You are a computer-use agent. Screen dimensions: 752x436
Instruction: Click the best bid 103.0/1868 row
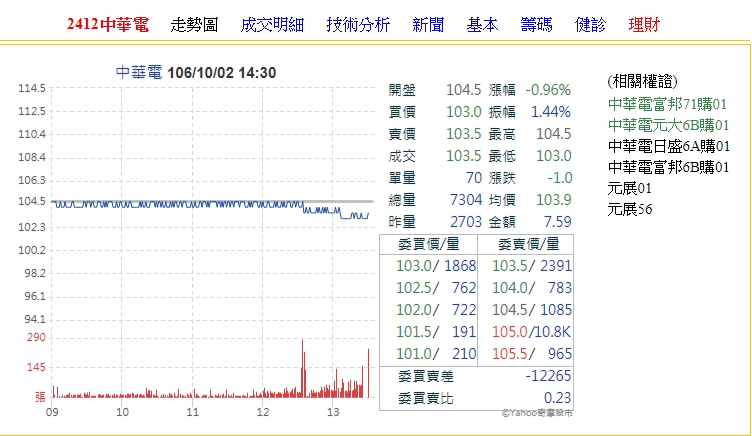pyautogui.click(x=427, y=265)
